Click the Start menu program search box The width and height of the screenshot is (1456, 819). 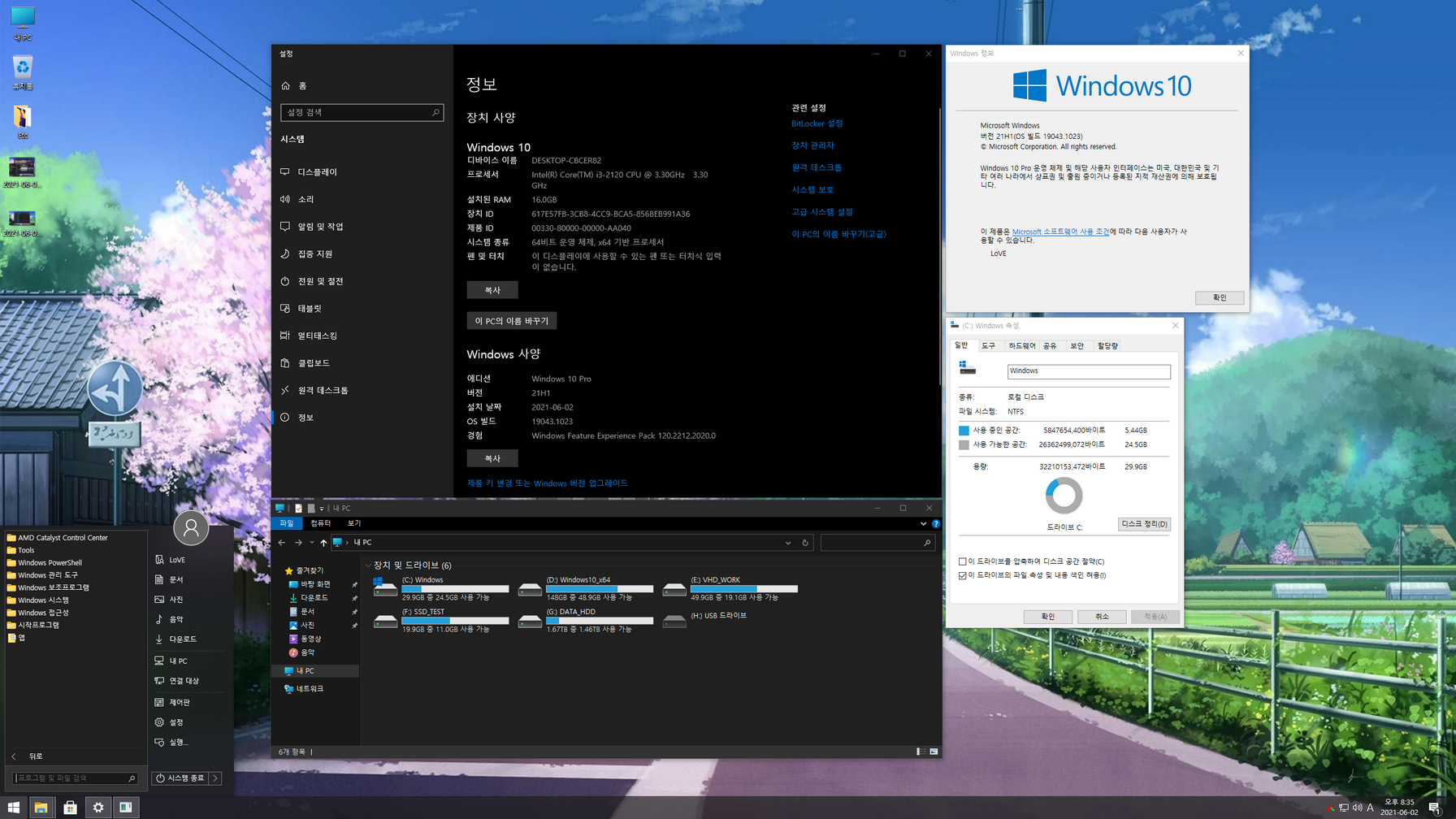click(74, 778)
